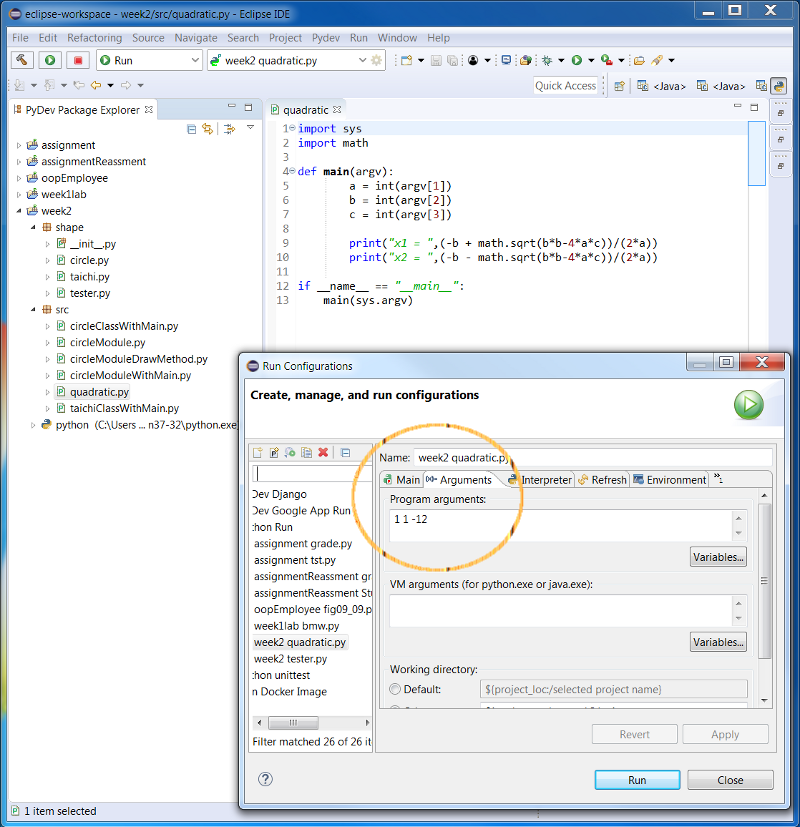The image size is (800, 827).
Task: Click the Program arguments text field
Action: click(560, 525)
